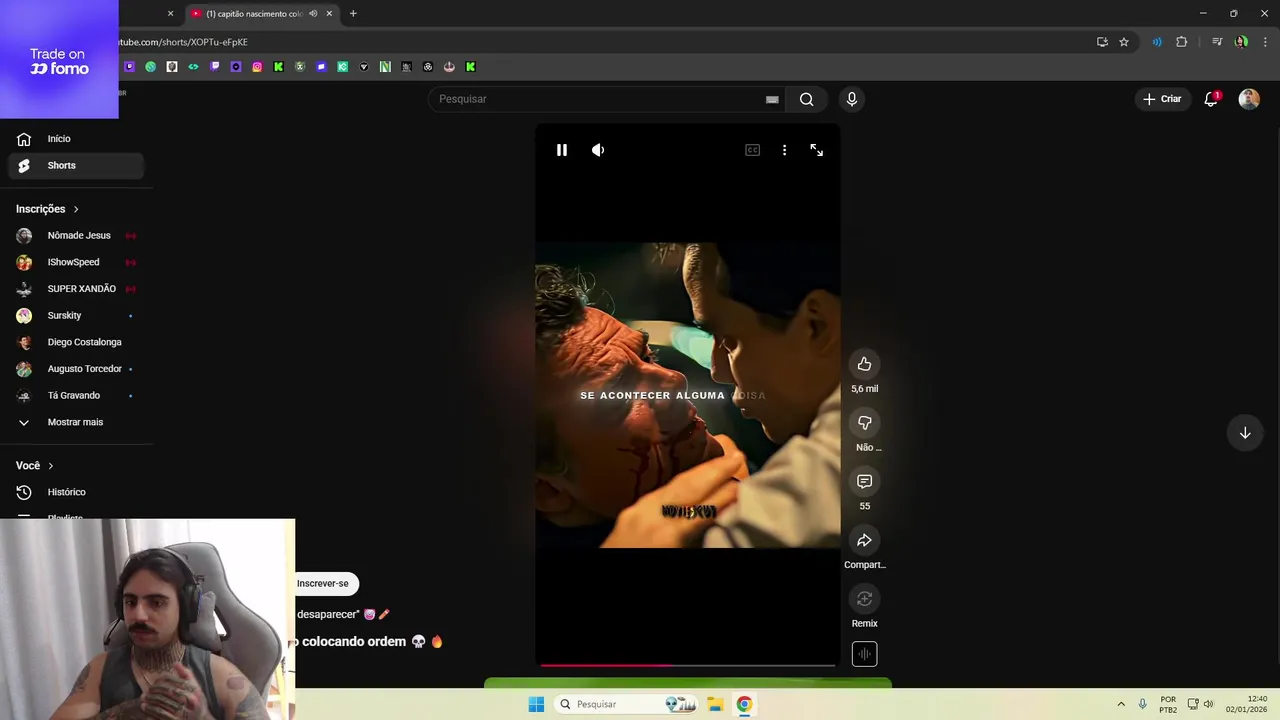The width and height of the screenshot is (1280, 720).
Task: Open Histórico in sidebar
Action: point(76,492)
